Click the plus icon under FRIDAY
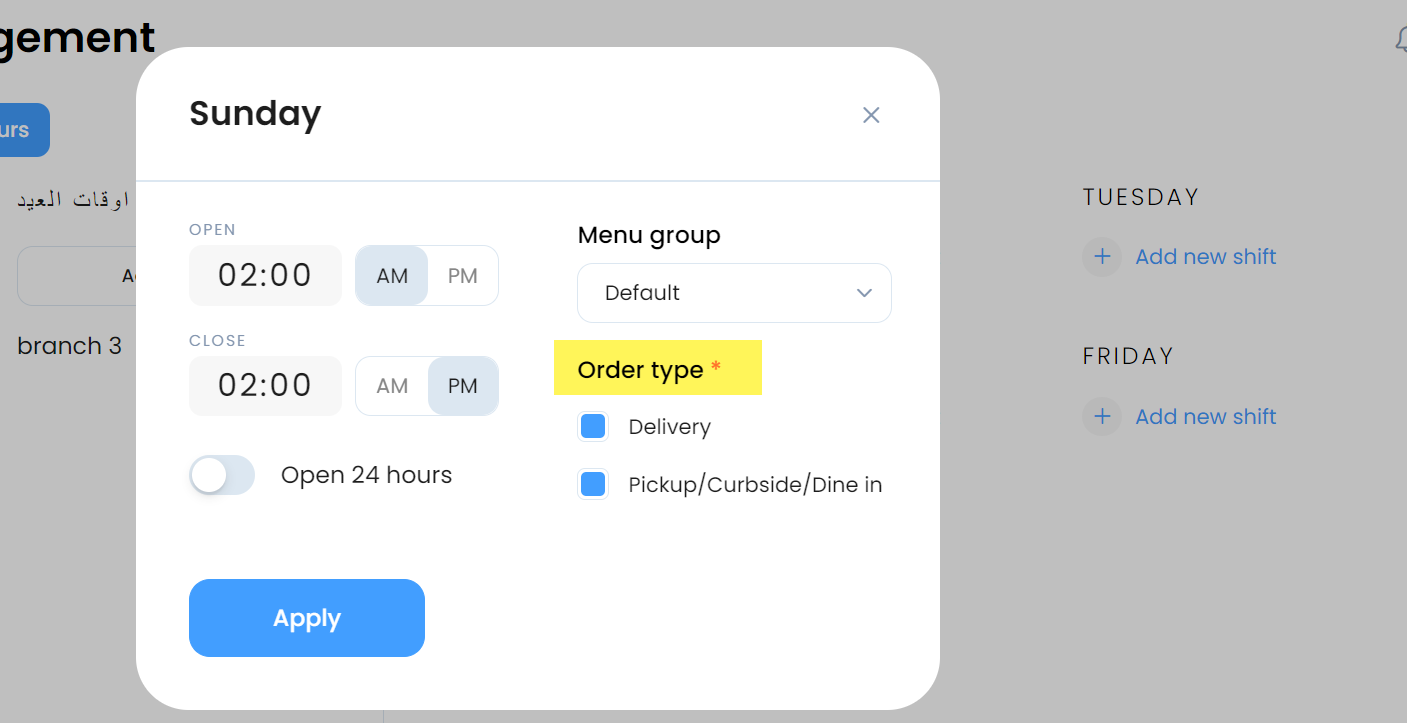The width and height of the screenshot is (1407, 723). coord(1102,416)
